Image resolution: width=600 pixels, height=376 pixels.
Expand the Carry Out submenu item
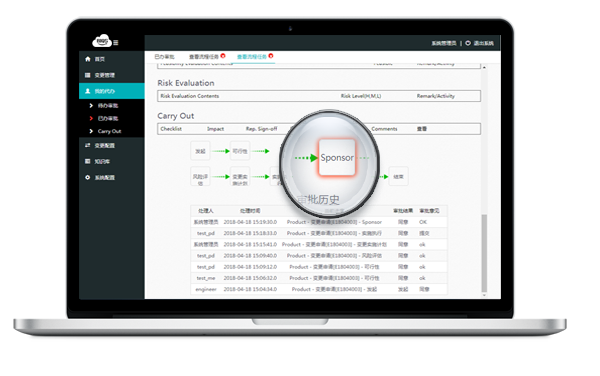[105, 131]
